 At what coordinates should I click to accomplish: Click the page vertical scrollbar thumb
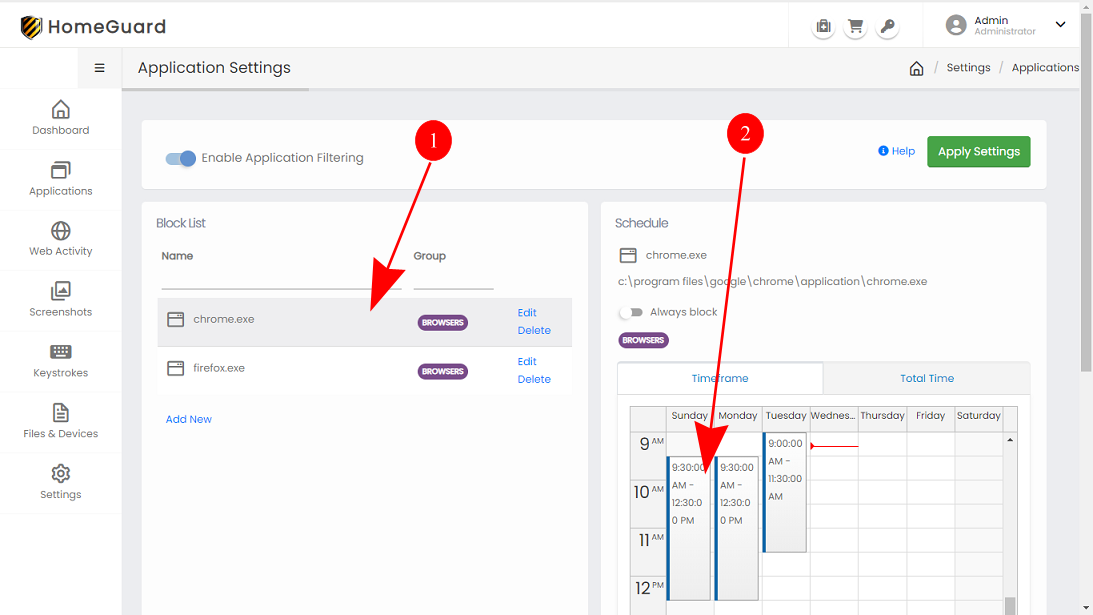(x=1086, y=192)
